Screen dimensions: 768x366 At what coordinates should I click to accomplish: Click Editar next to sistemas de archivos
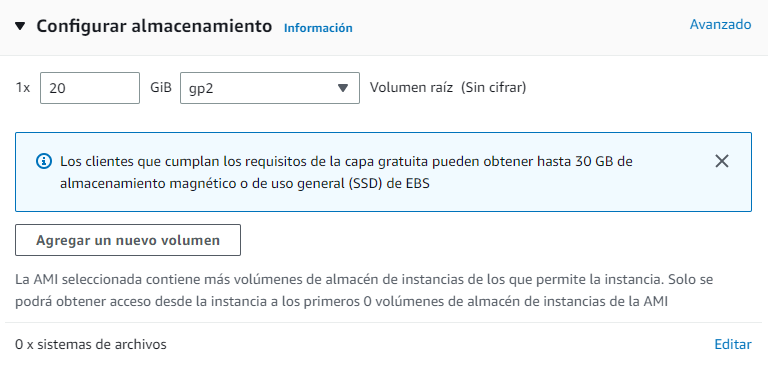(733, 344)
